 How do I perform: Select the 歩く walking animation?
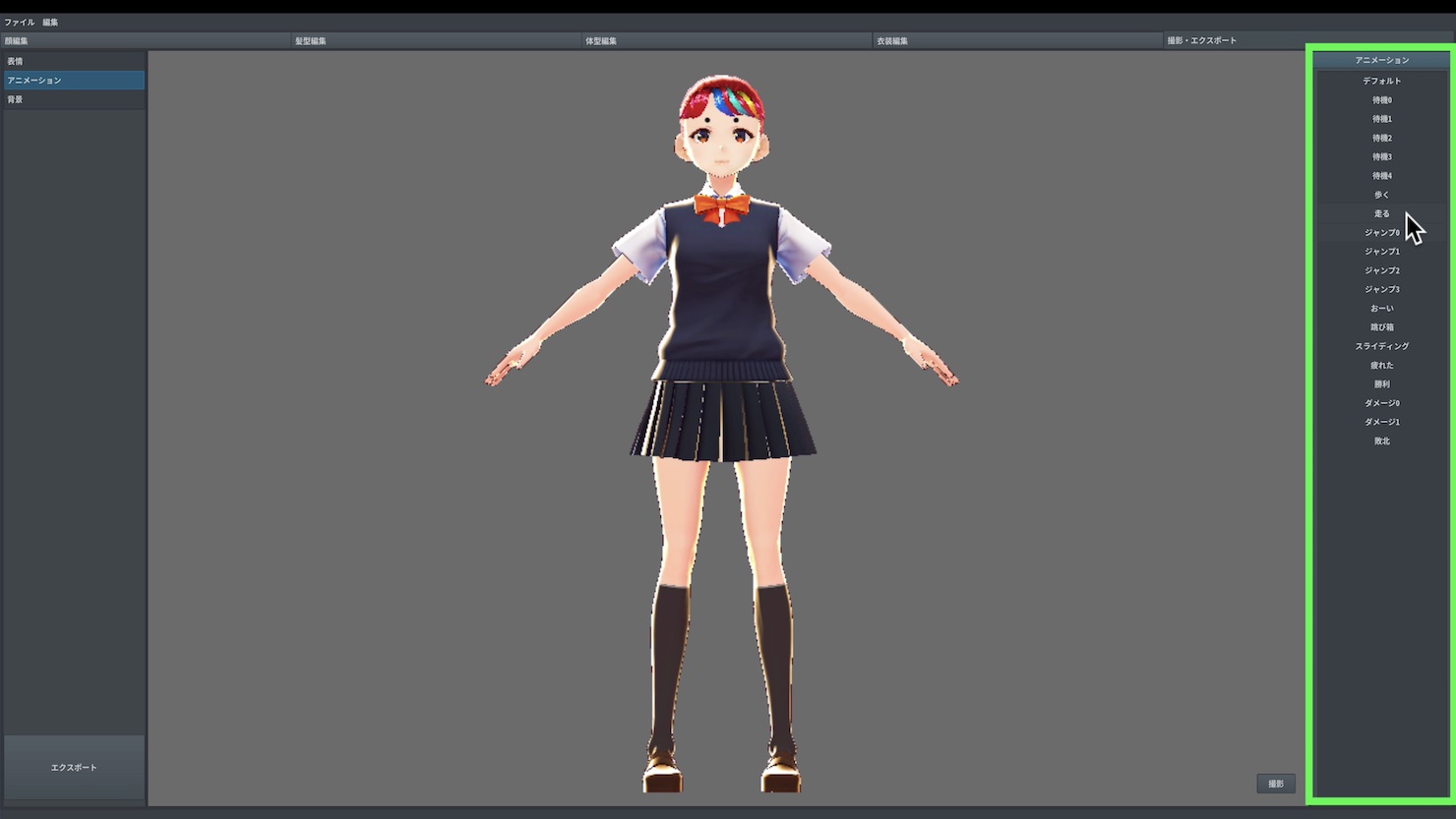1381,195
